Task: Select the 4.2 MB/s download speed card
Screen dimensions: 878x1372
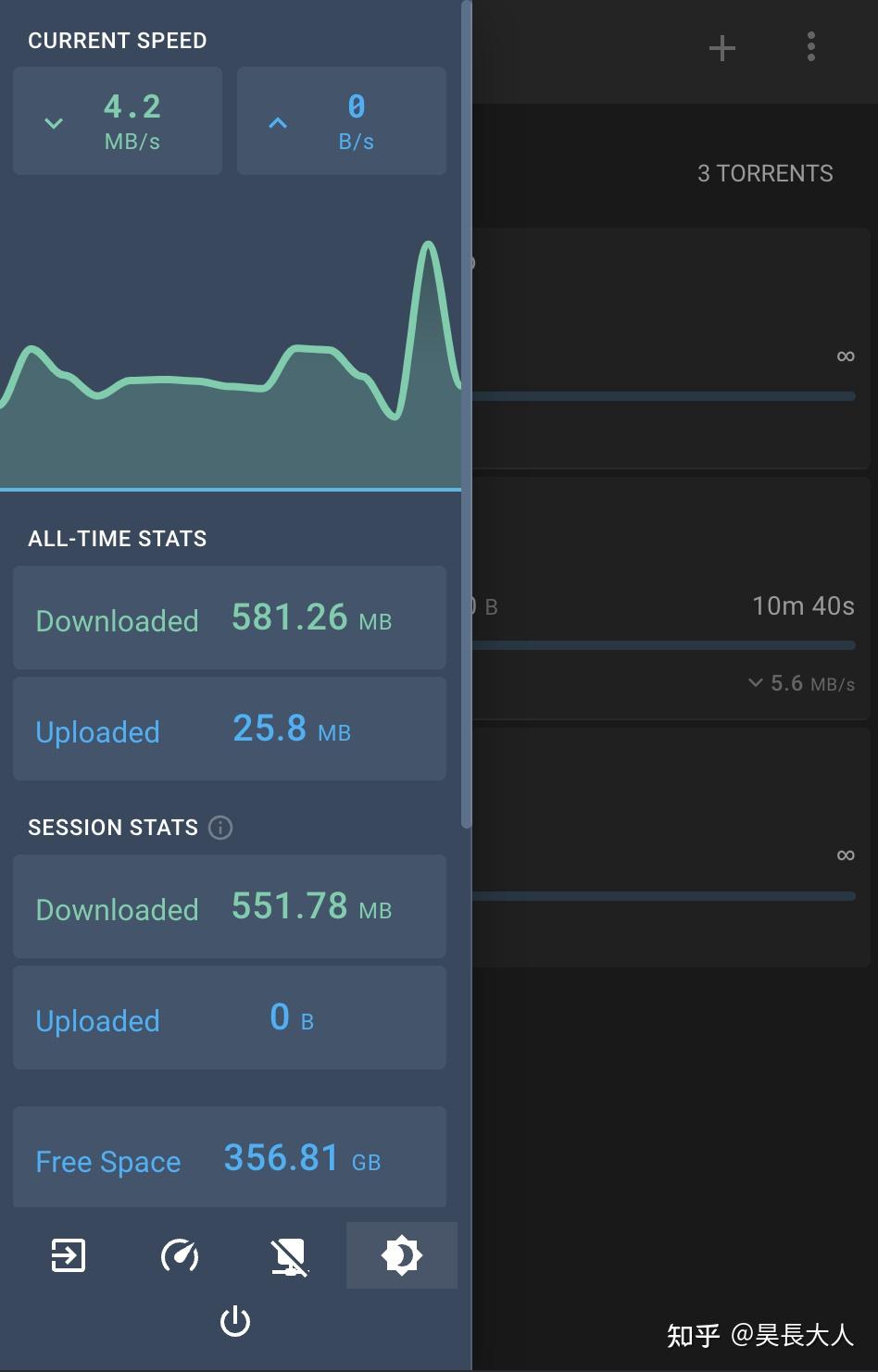Action: pos(118,120)
